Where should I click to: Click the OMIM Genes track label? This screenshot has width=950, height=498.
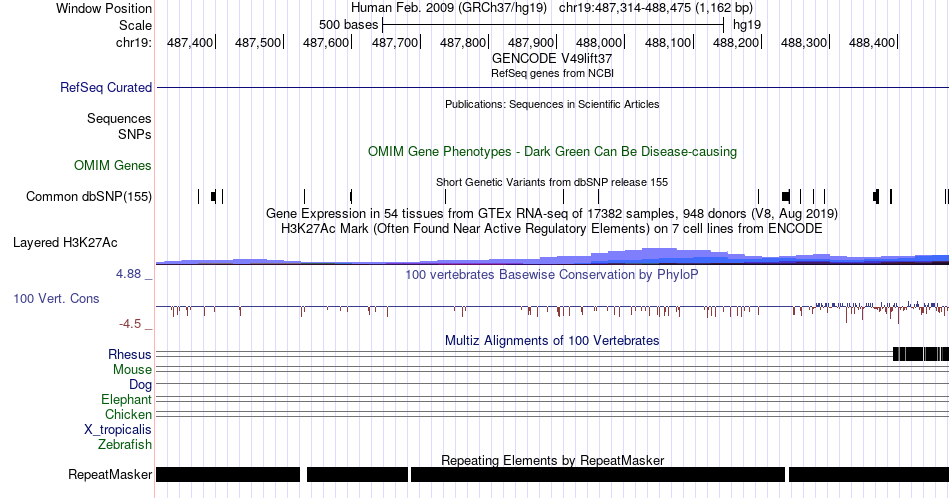(113, 165)
